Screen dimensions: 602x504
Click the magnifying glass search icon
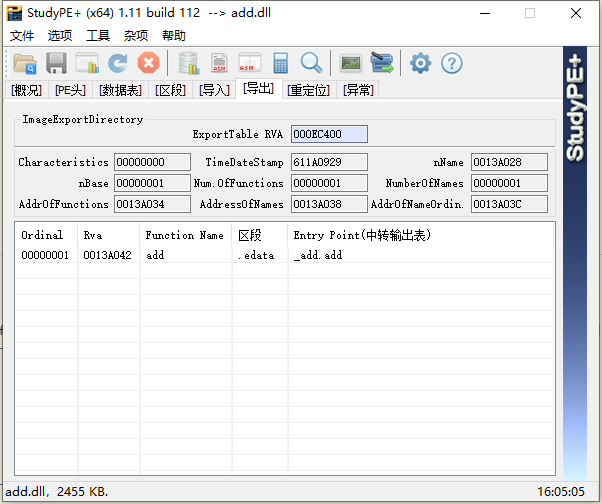[x=311, y=63]
